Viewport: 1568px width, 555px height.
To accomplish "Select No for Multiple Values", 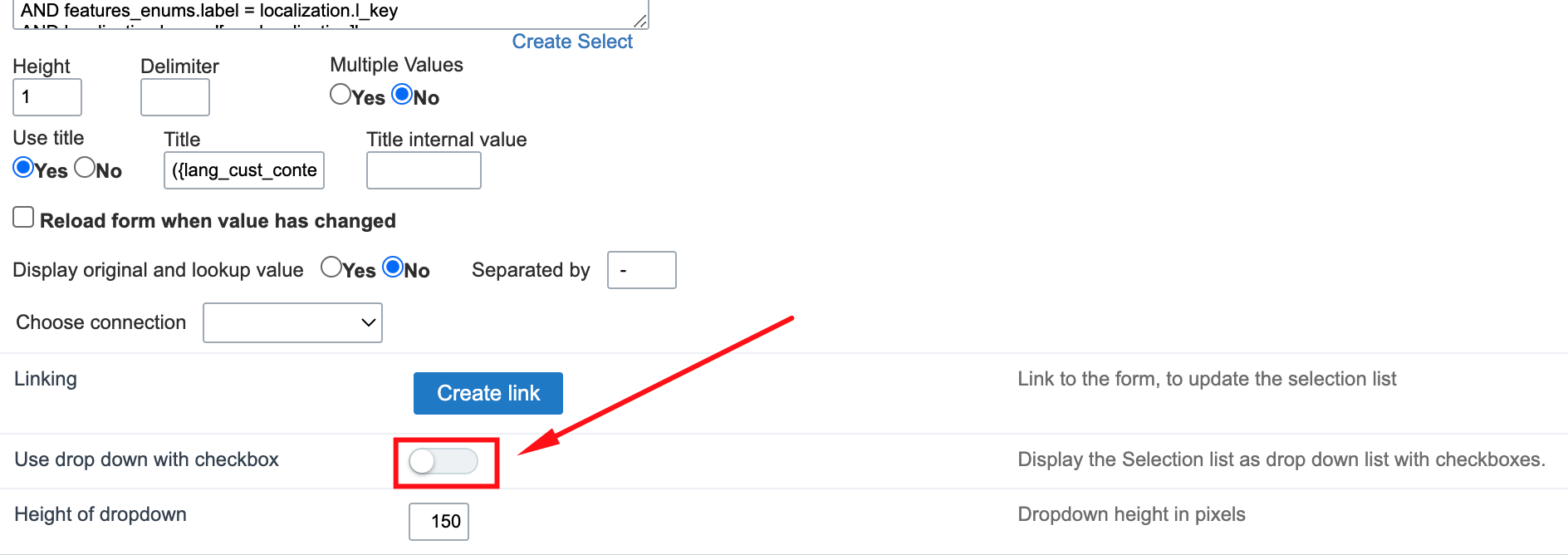I will point(402,95).
